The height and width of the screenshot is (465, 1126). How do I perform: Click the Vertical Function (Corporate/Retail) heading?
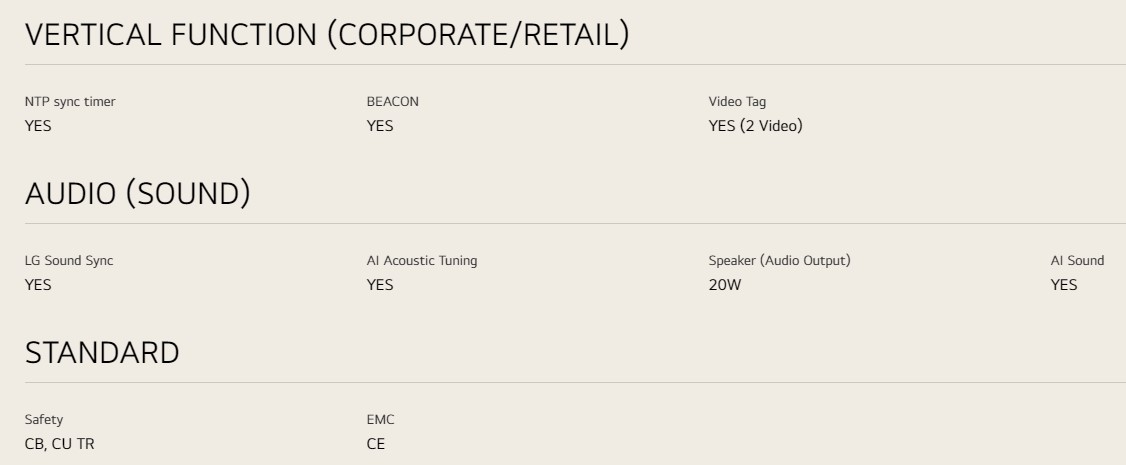[327, 34]
